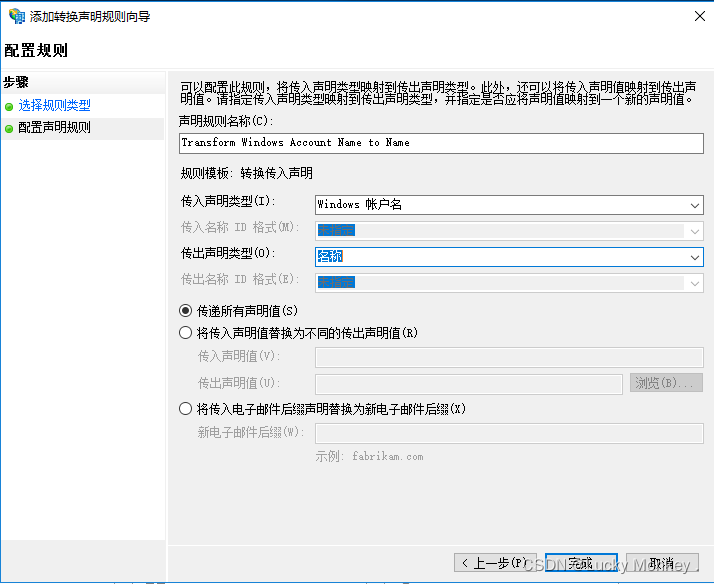Close the claim rule wizard window
This screenshot has width=714, height=584.
point(699,16)
